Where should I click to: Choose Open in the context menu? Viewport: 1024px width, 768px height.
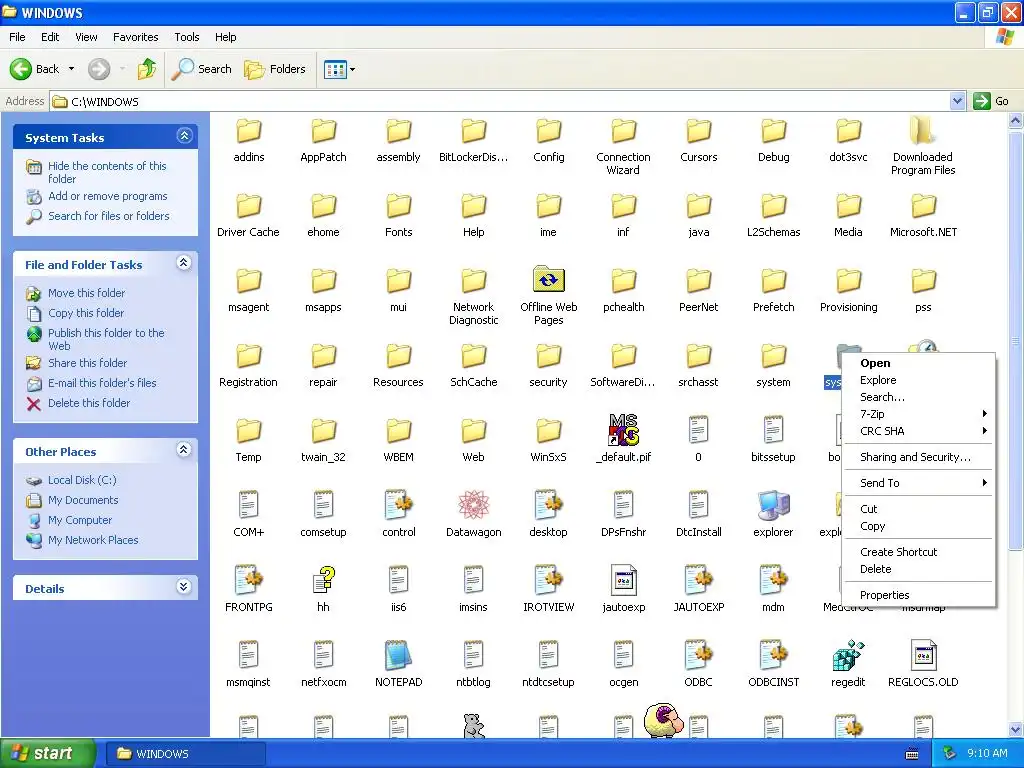click(x=918, y=363)
